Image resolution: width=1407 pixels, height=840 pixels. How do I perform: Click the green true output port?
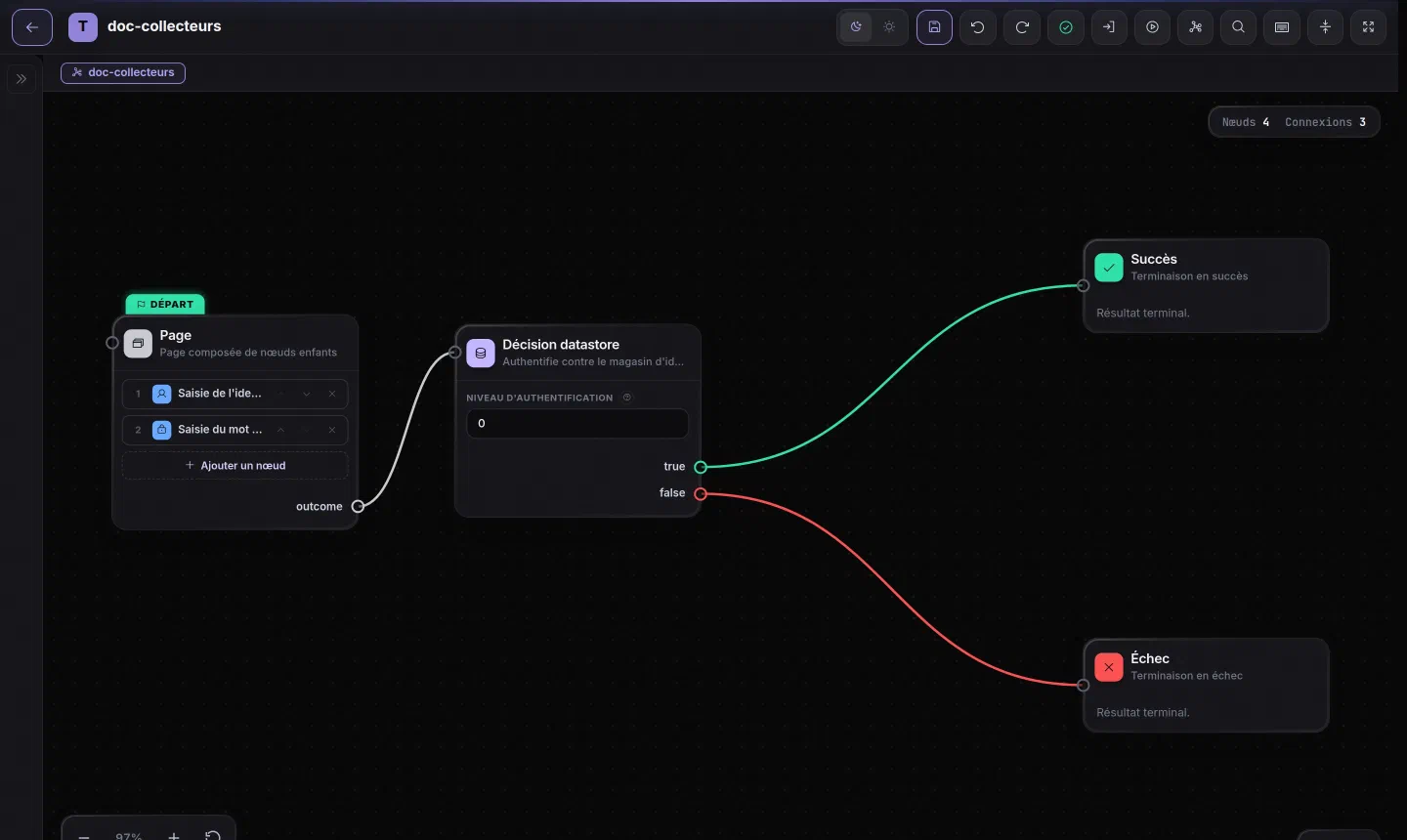tap(701, 467)
